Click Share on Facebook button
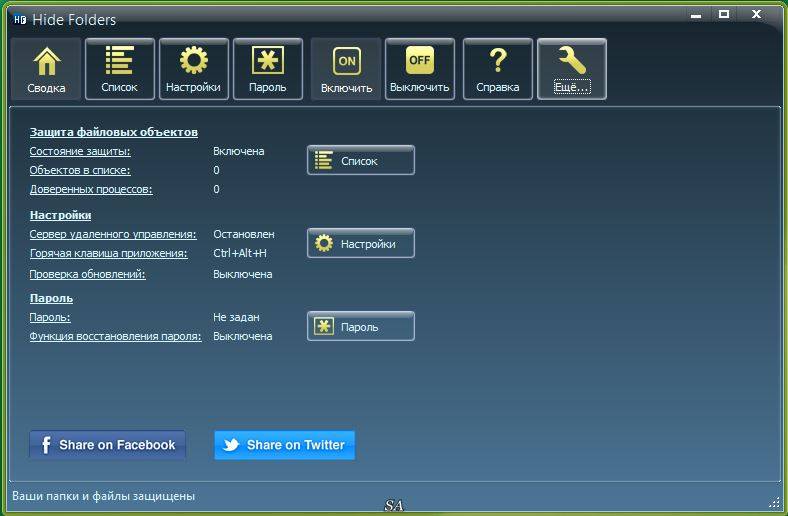This screenshot has width=788, height=516. tap(107, 445)
